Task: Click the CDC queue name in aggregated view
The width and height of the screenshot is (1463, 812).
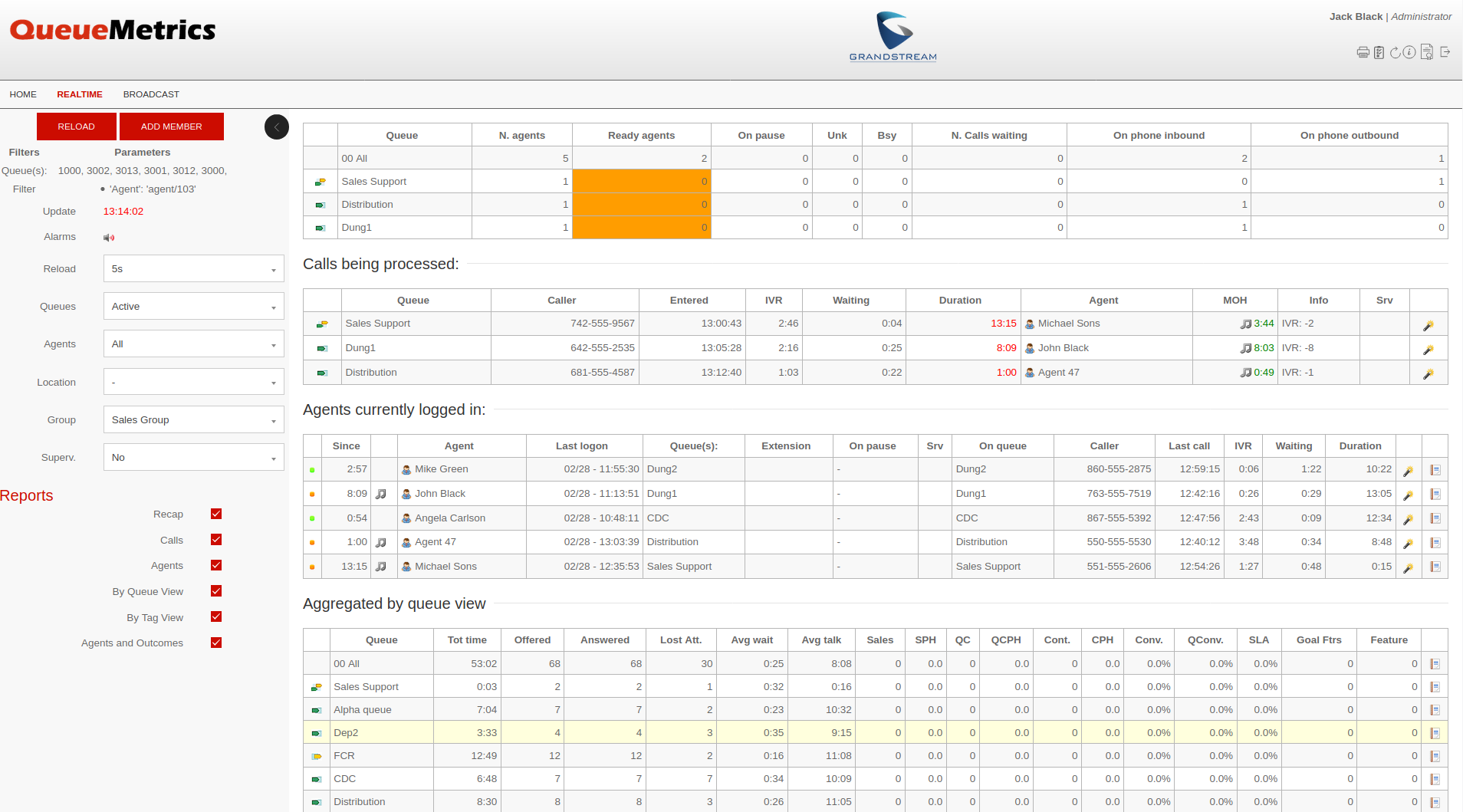Action: click(345, 779)
